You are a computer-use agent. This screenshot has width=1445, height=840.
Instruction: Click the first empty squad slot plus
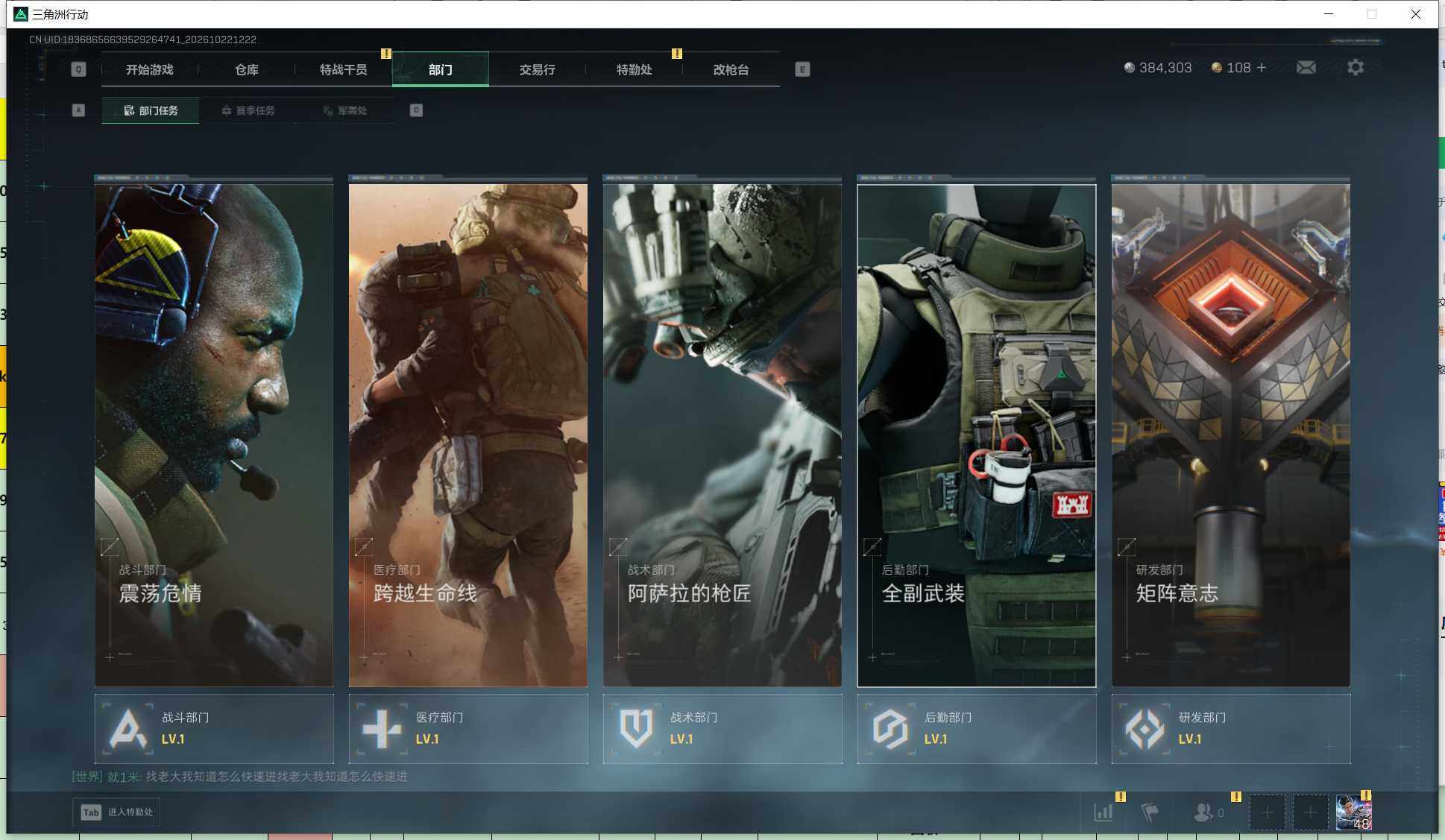(x=1267, y=812)
